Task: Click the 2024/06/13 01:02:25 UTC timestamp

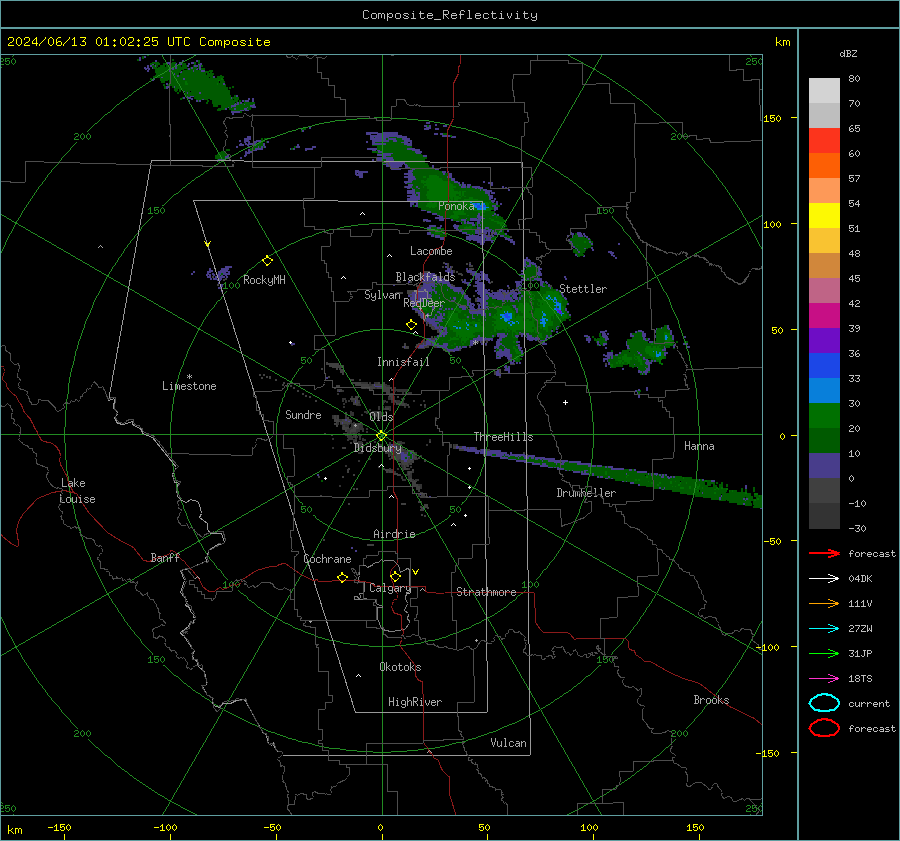Action: click(99, 42)
